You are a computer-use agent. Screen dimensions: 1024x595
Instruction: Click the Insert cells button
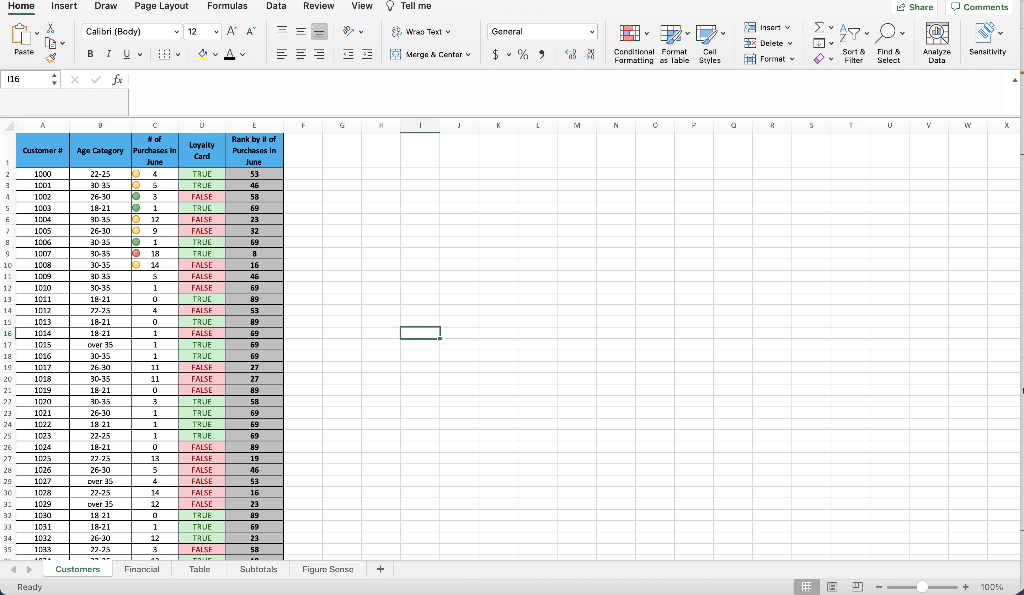click(x=767, y=27)
